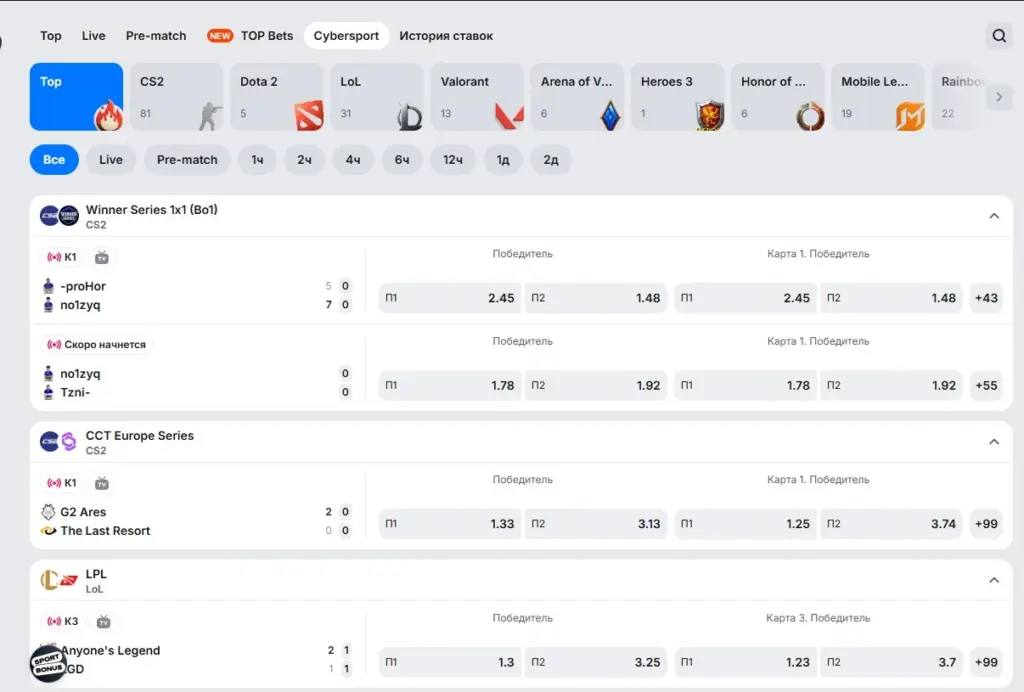Viewport: 1024px width, 692px height.
Task: Bet on П1 2.45 winner for -proHor
Action: [x=449, y=298]
